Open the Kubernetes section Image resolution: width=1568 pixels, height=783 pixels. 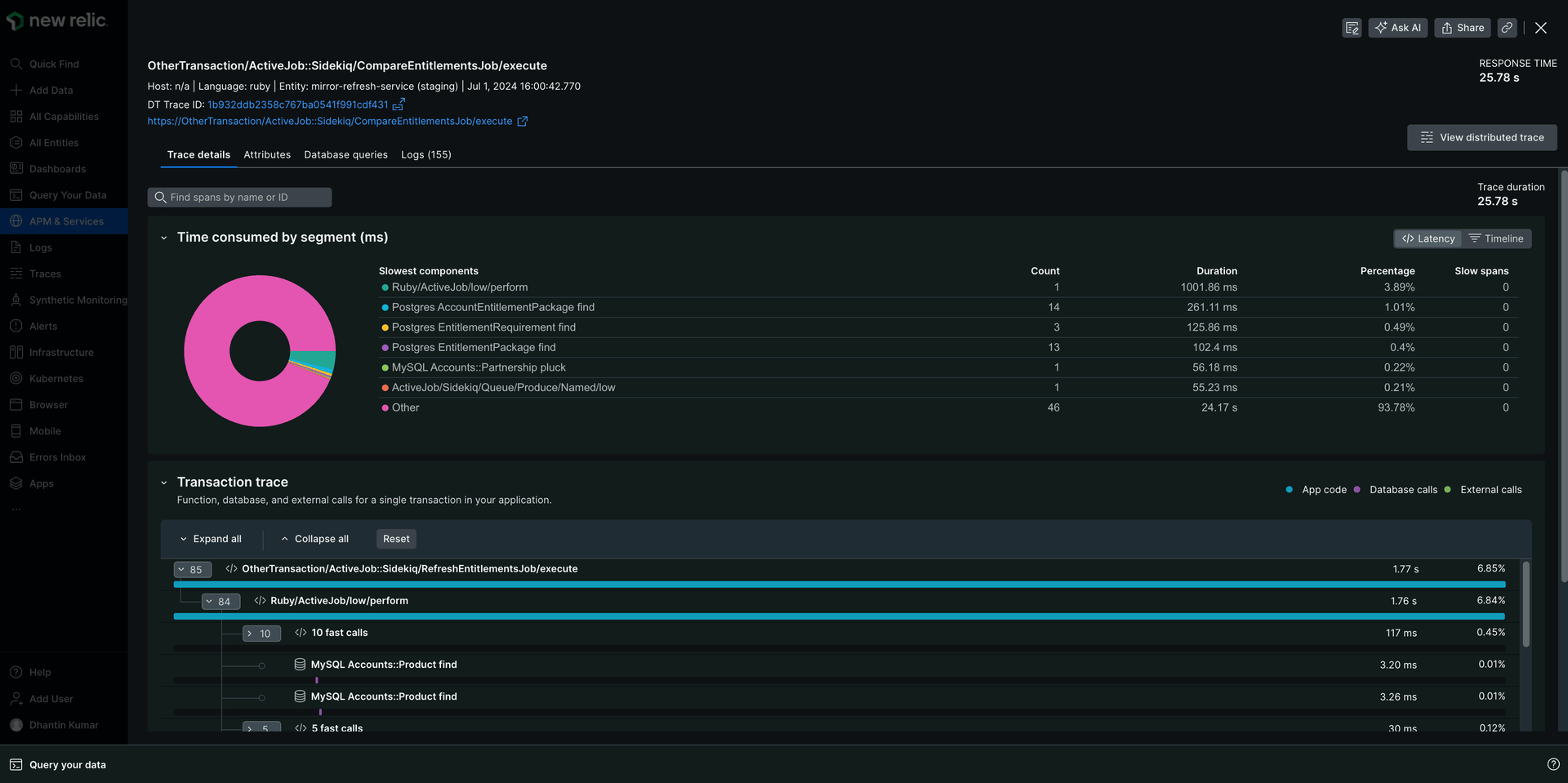[55, 378]
